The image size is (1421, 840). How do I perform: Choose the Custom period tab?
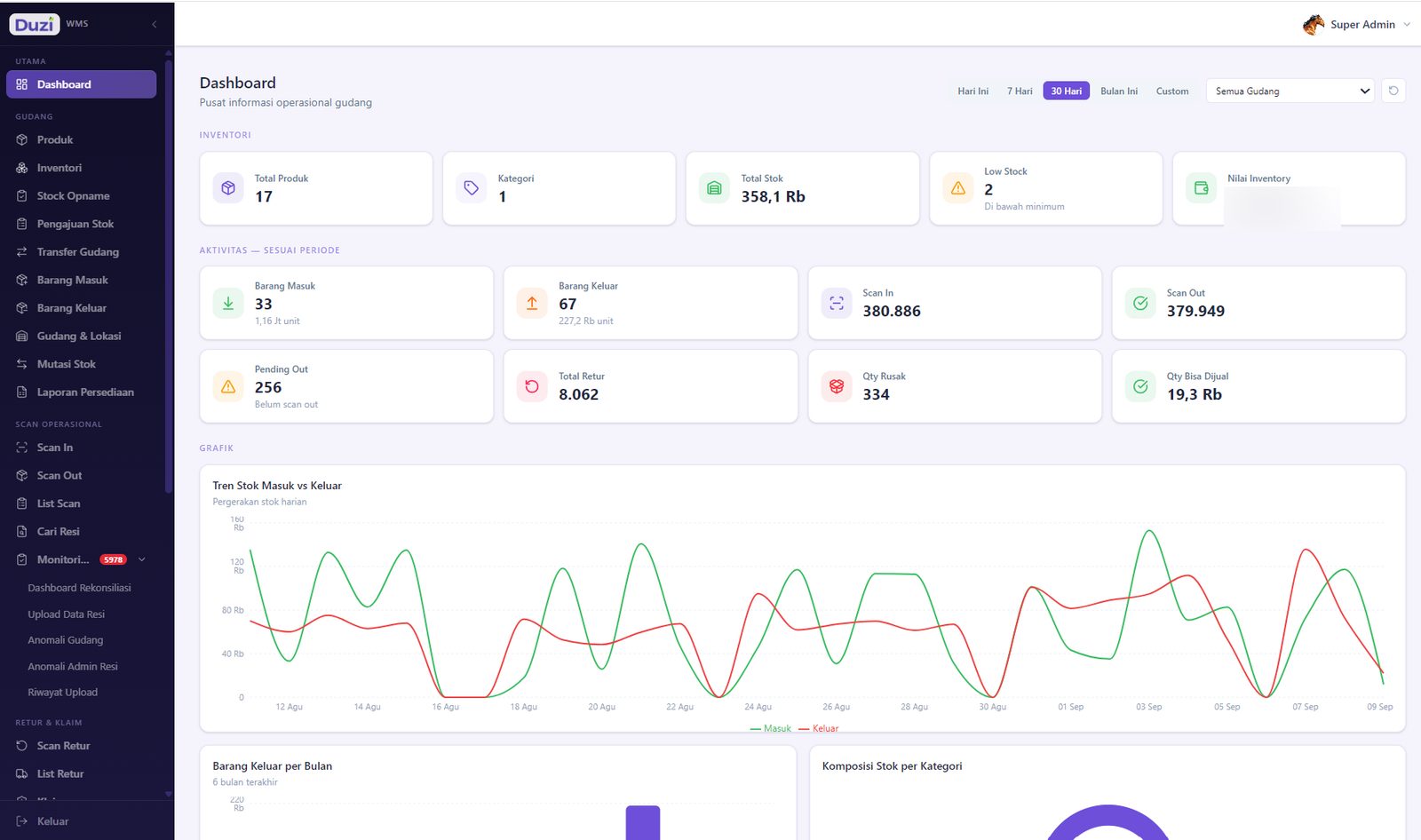[x=1172, y=91]
